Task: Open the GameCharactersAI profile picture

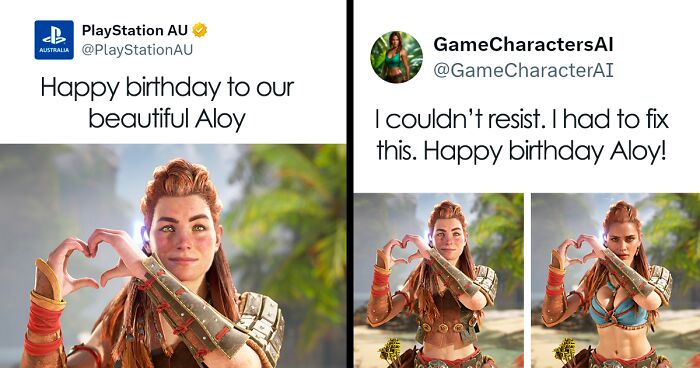Action: tap(396, 57)
